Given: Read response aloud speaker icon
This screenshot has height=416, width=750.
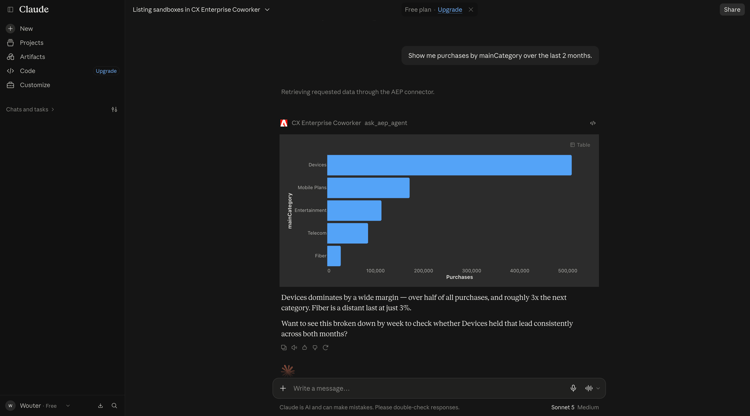Looking at the screenshot, I should 294,348.
